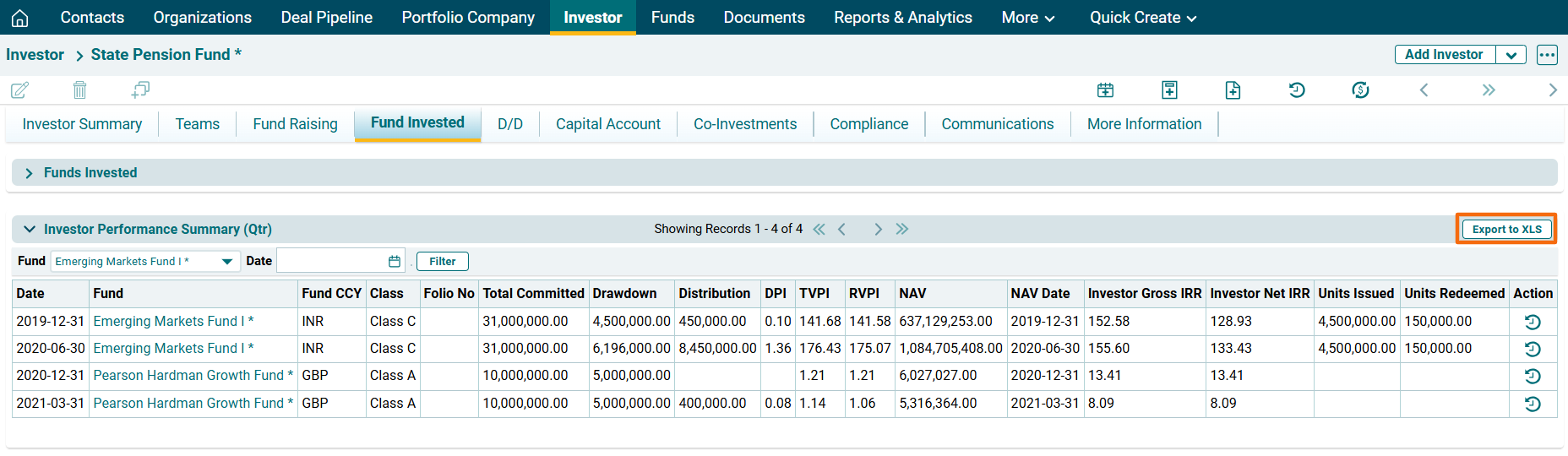Image resolution: width=1568 pixels, height=456 pixels.
Task: Open the Deal Pipeline menu
Action: 326,18
